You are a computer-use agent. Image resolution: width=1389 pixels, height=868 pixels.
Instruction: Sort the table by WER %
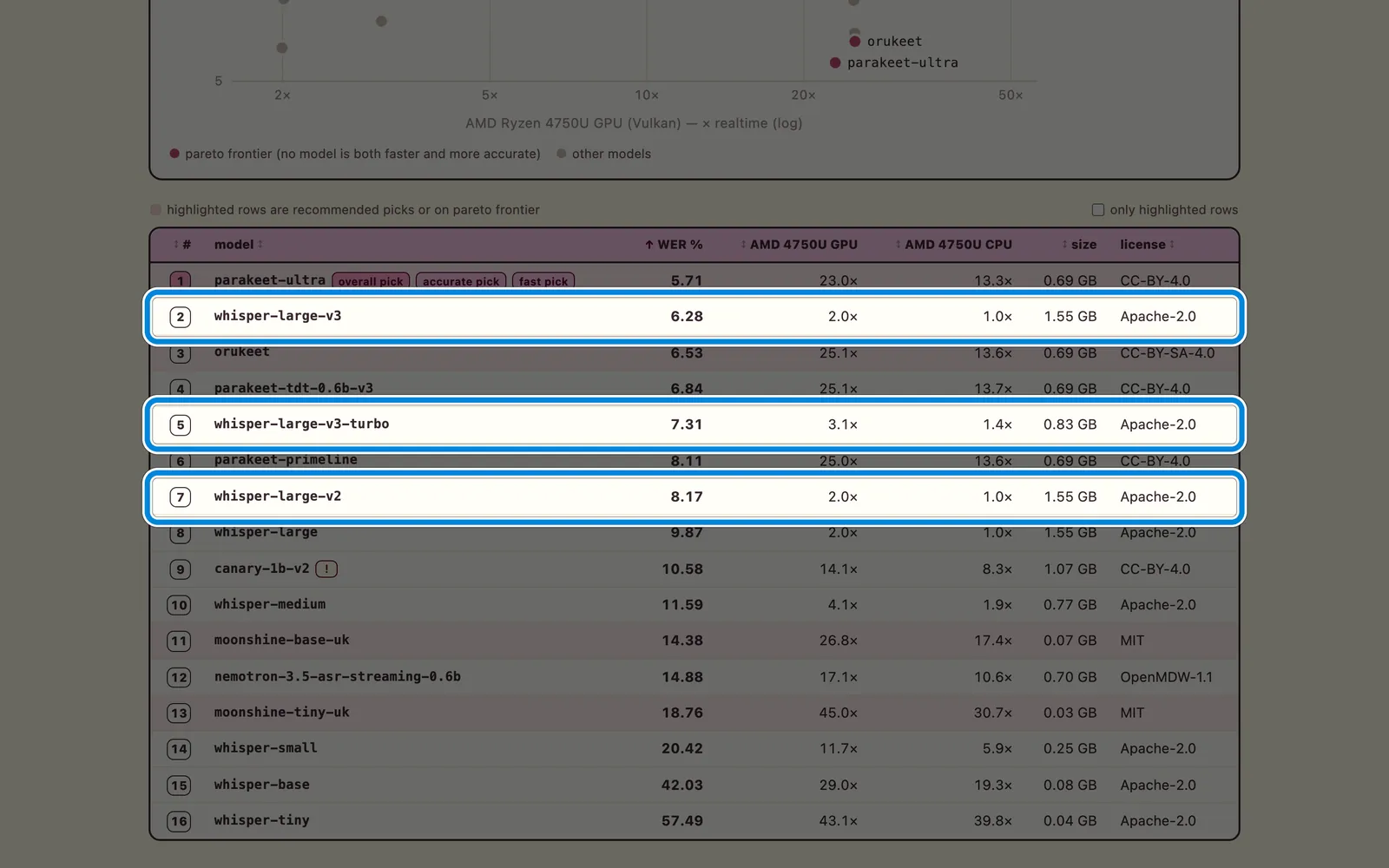[x=674, y=245]
